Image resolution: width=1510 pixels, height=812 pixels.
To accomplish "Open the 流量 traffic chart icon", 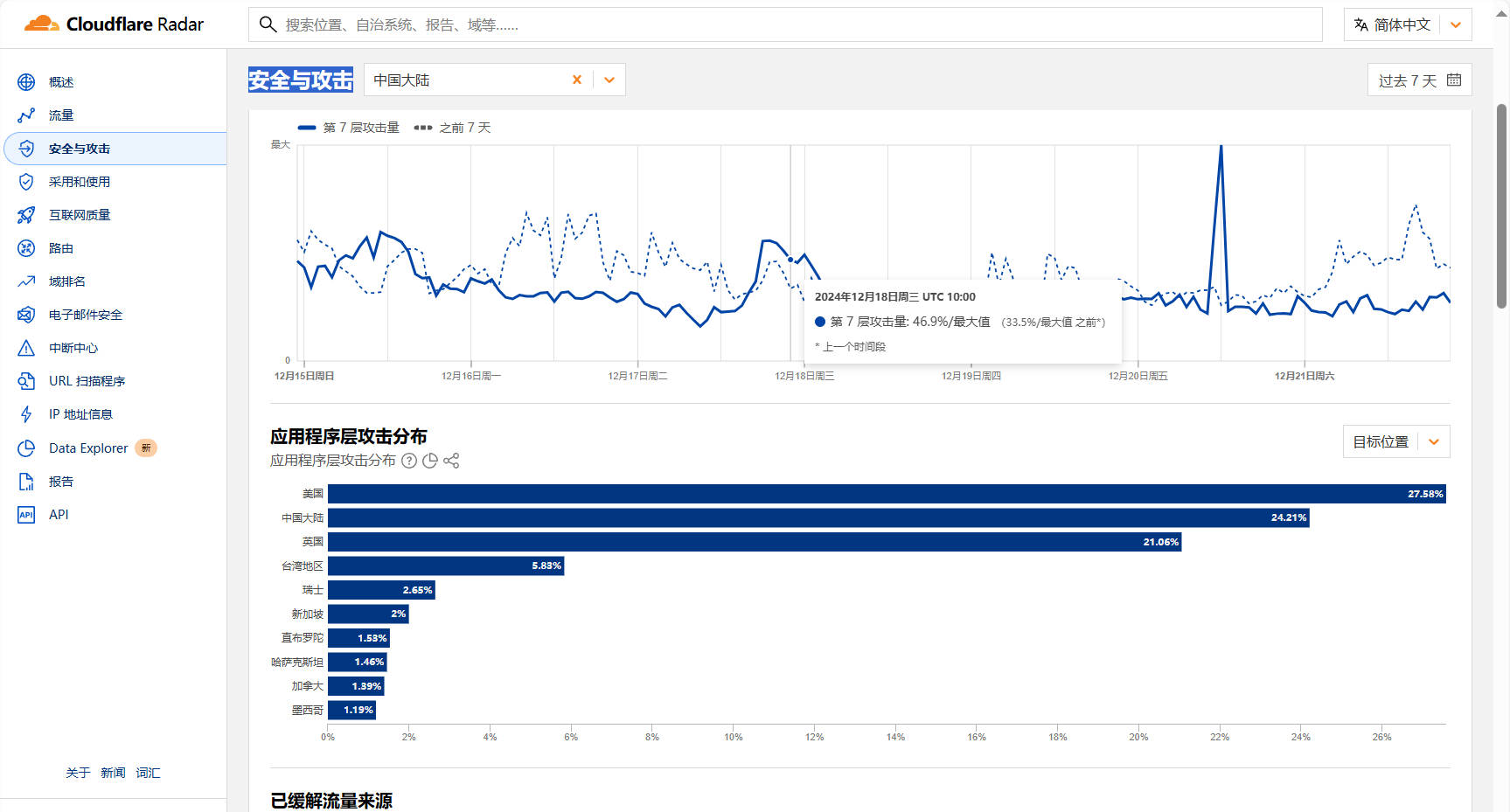I will (26, 115).
